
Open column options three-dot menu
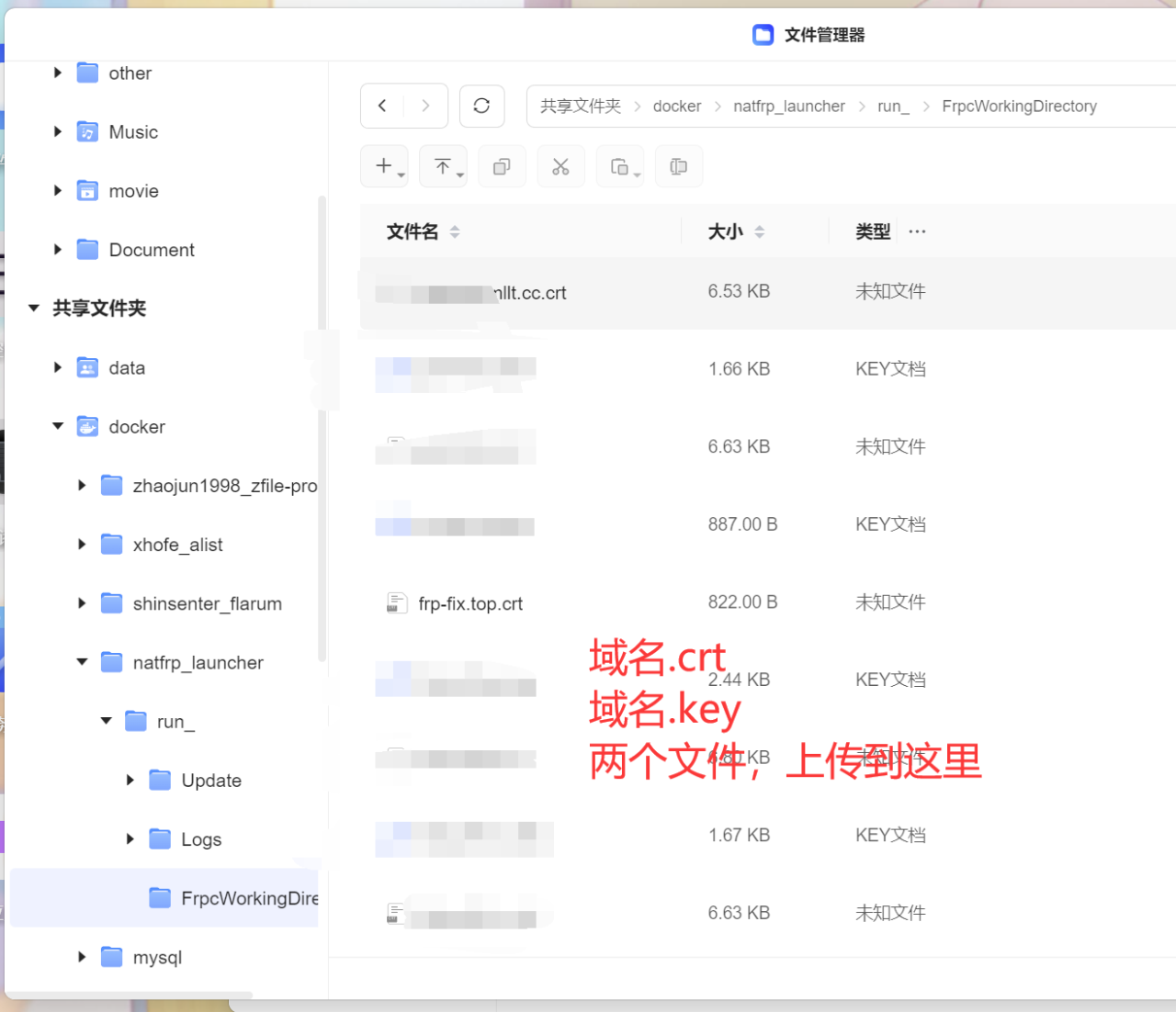pos(917,231)
